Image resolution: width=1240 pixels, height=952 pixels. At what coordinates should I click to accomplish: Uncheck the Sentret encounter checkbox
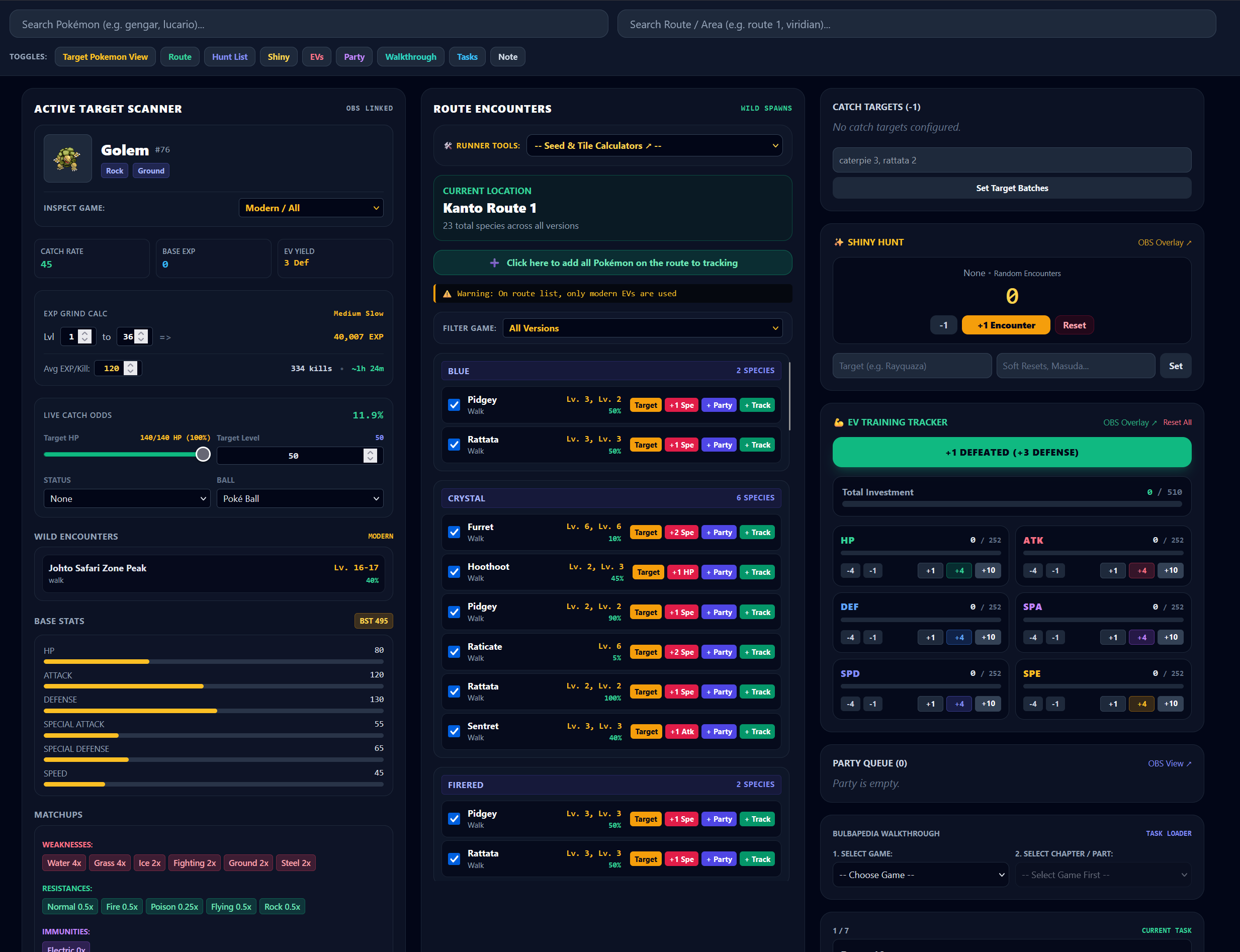tap(454, 732)
